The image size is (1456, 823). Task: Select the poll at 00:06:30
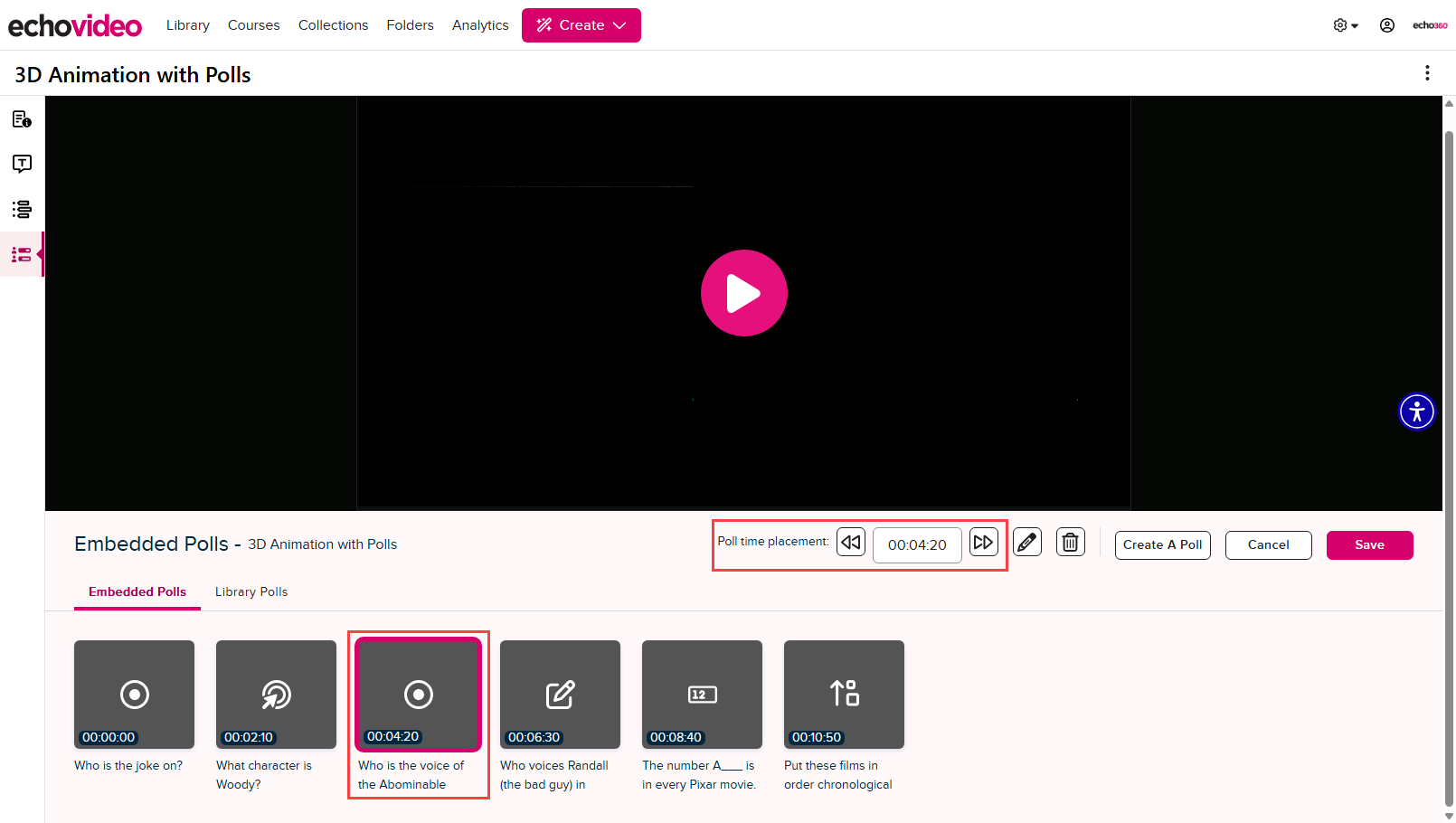click(560, 695)
